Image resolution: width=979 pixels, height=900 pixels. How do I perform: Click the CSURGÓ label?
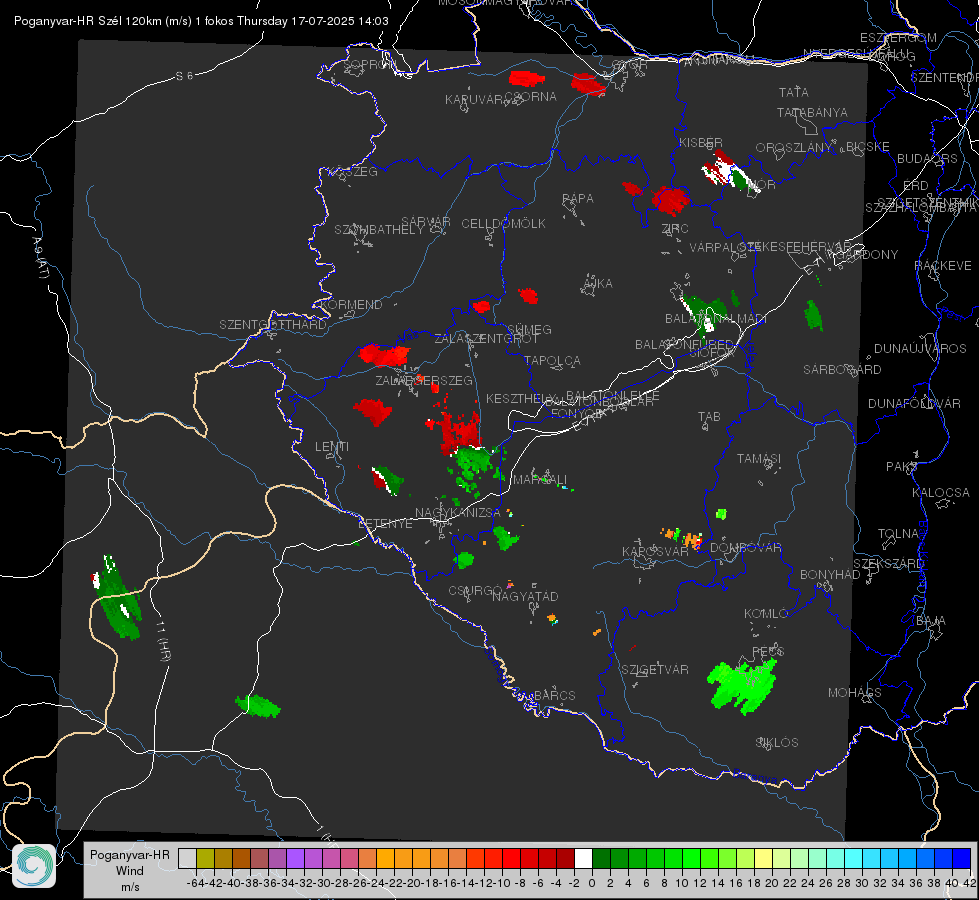[x=476, y=591]
